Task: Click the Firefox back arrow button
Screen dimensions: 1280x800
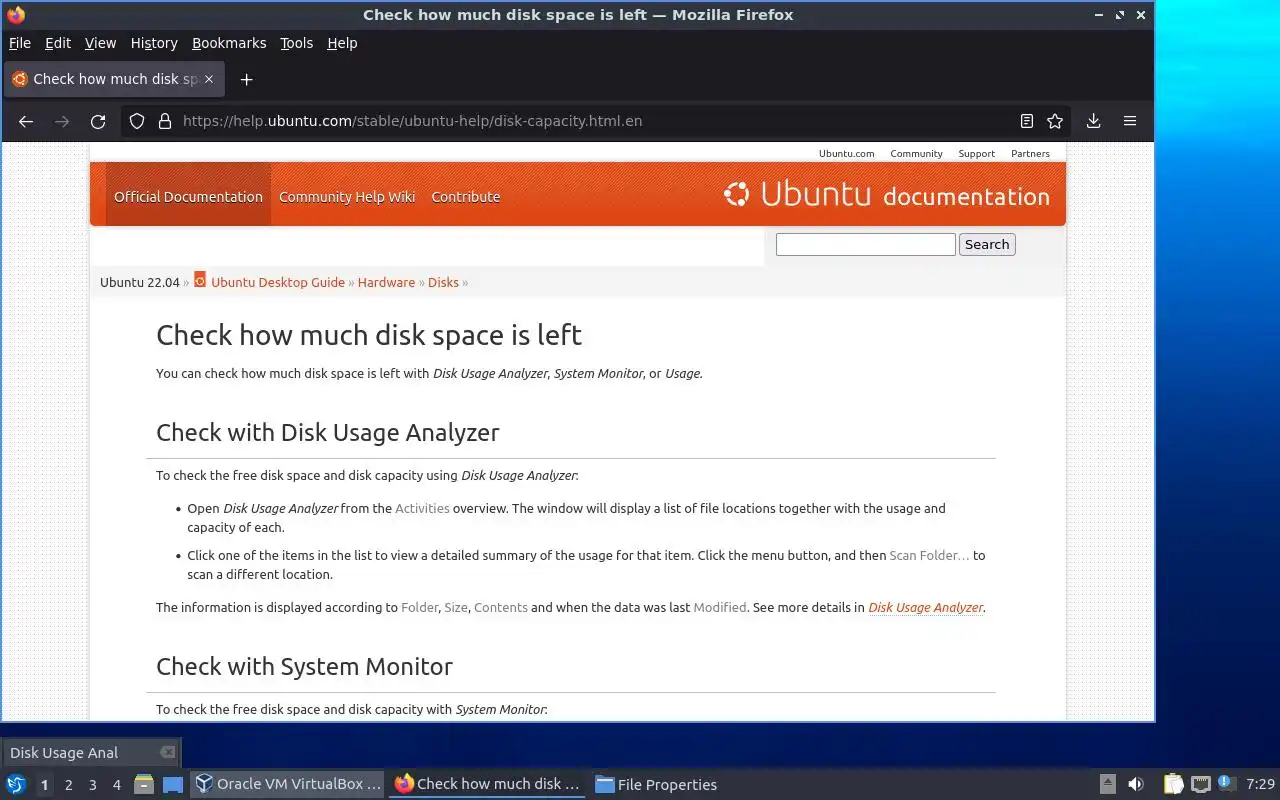Action: pos(26,121)
